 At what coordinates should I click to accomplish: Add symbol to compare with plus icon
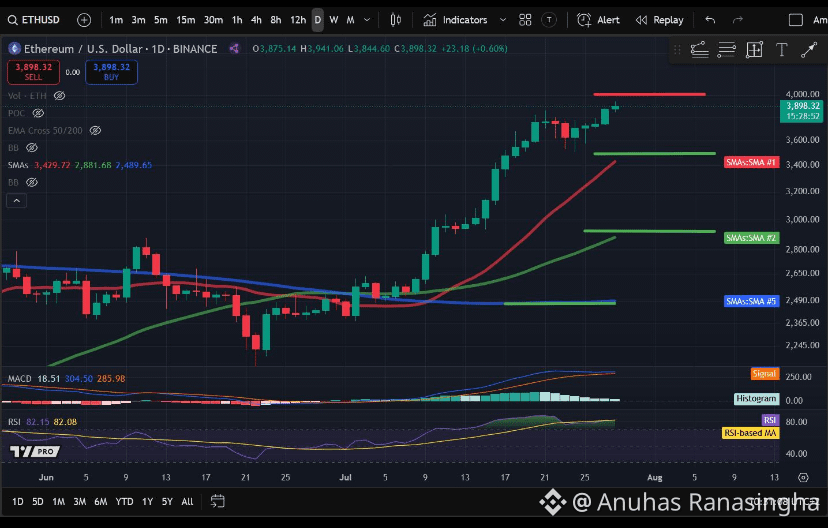(x=84, y=20)
